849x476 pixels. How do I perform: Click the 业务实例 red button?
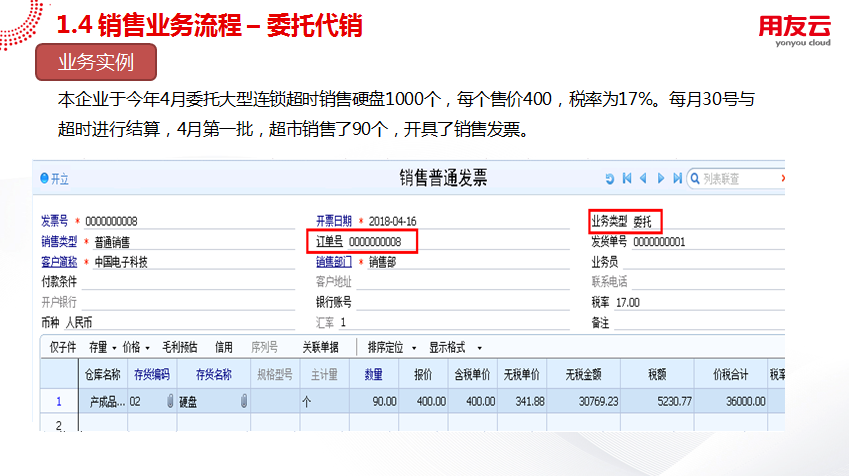click(x=96, y=62)
